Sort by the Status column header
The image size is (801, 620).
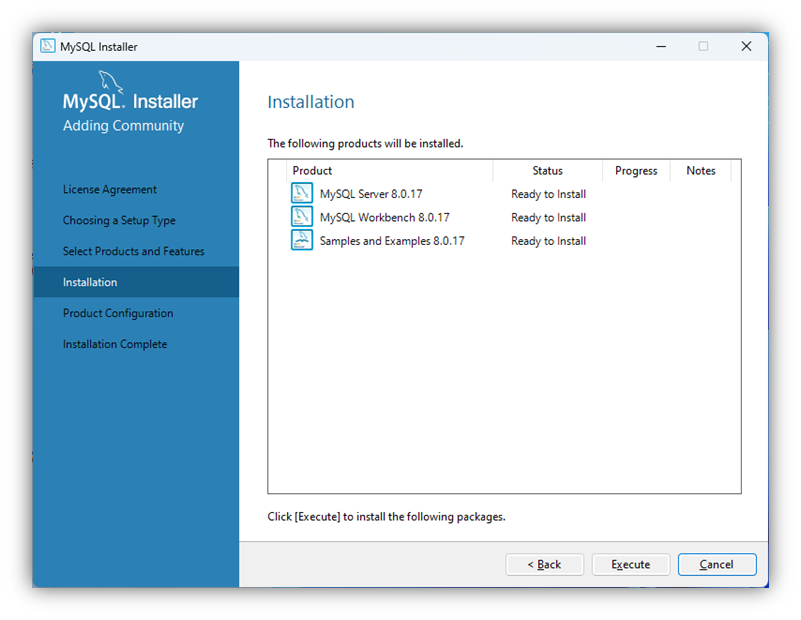point(548,171)
